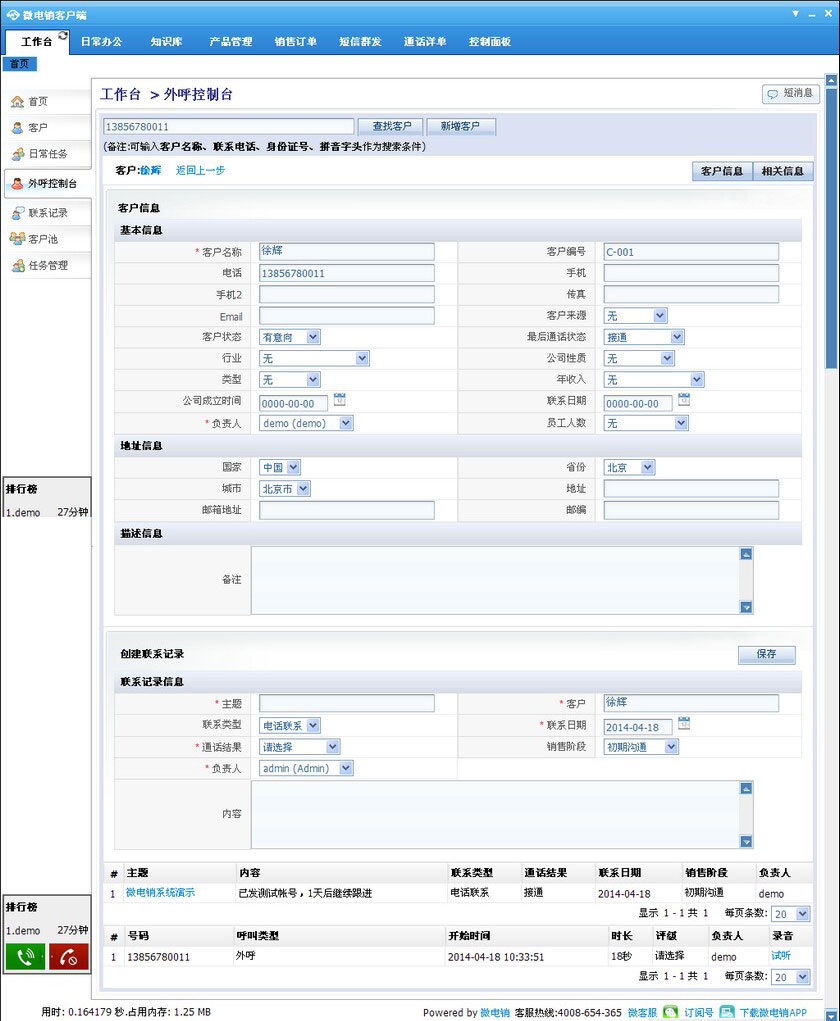Click the 保存 button
Image resolution: width=840 pixels, height=1021 pixels.
pyautogui.click(x=766, y=654)
